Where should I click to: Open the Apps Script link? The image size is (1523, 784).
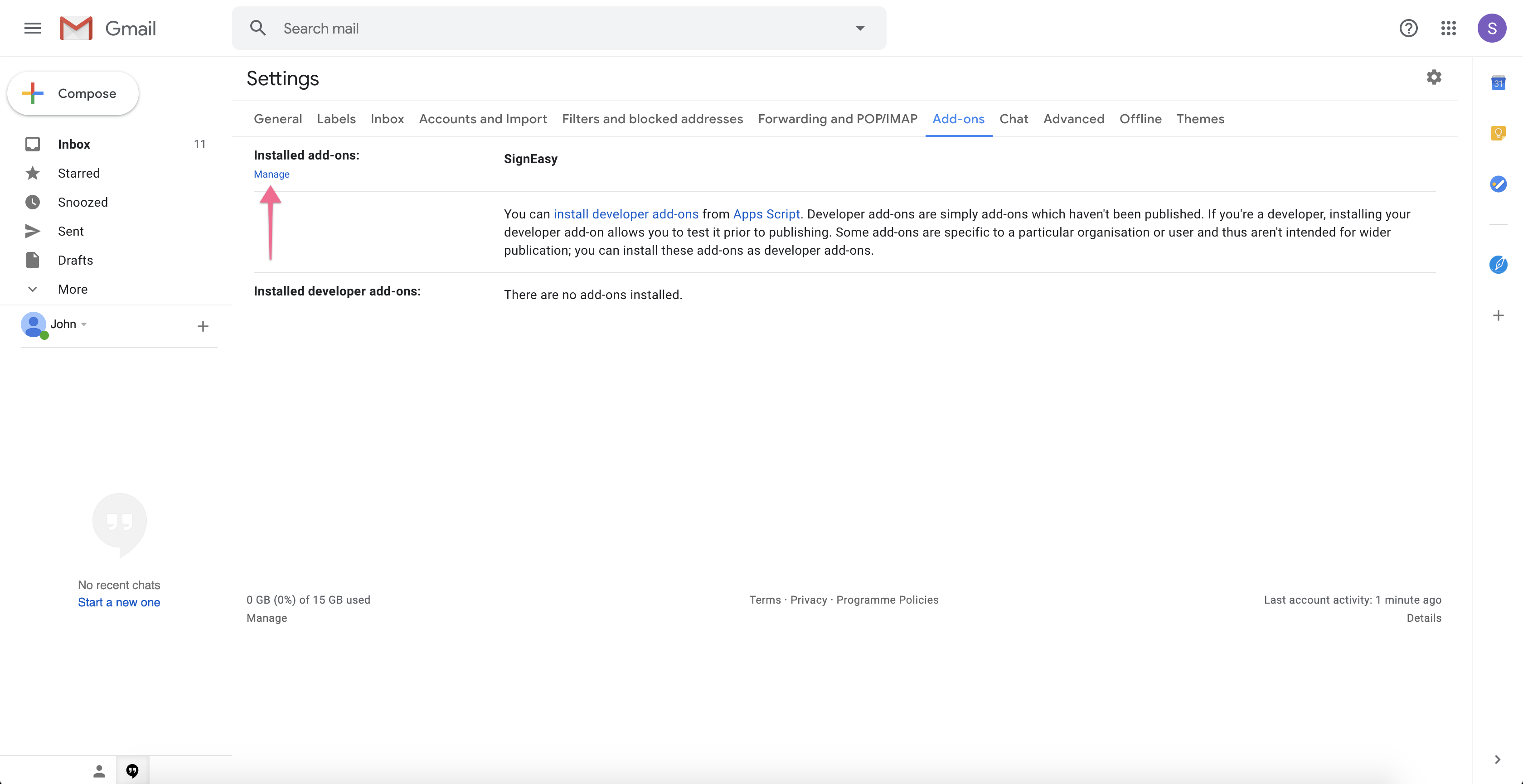tap(766, 214)
